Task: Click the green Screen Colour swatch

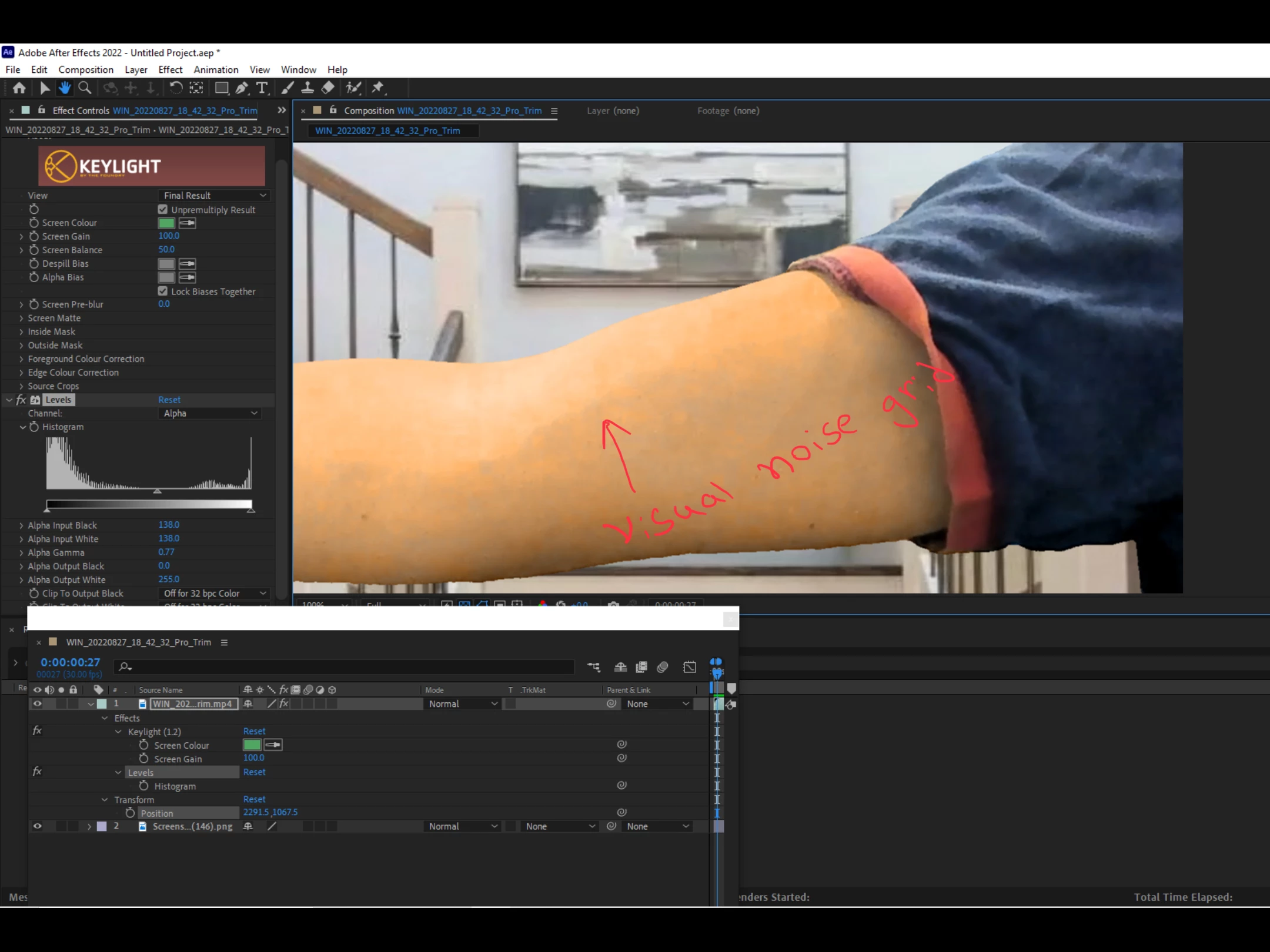Action: tap(166, 223)
